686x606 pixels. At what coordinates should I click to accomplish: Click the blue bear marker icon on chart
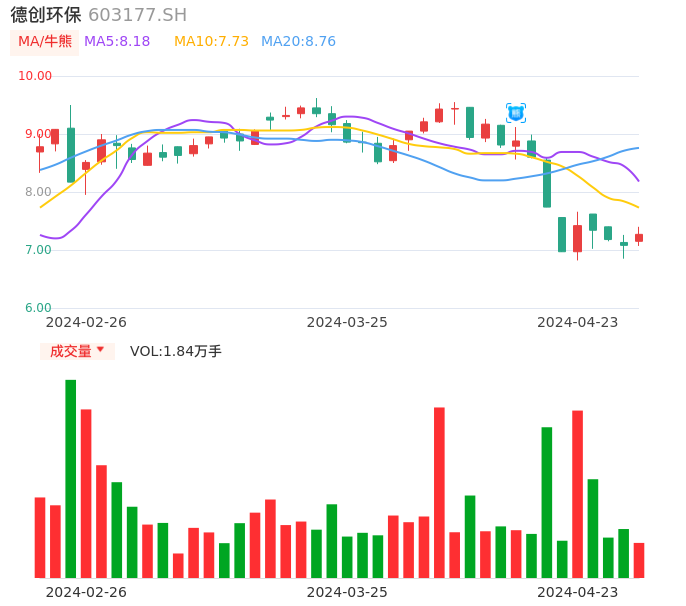pyautogui.click(x=515, y=113)
